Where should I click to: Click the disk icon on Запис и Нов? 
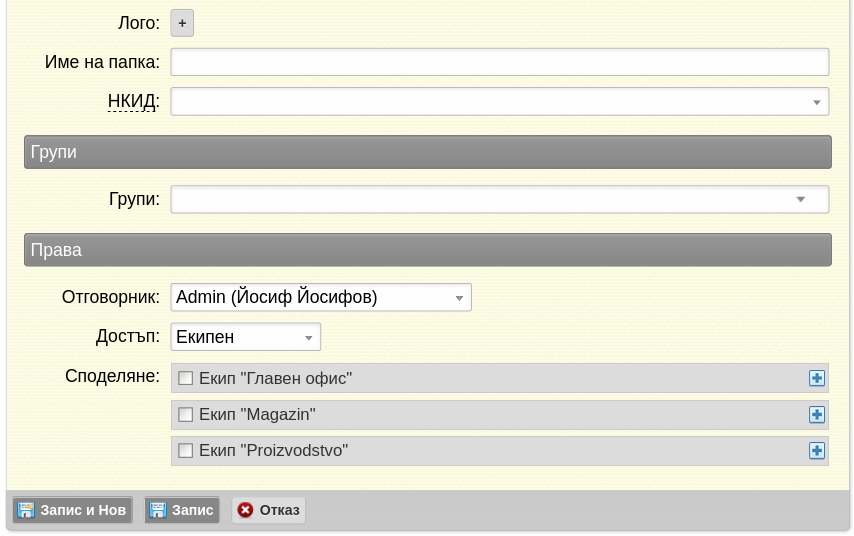point(26,510)
